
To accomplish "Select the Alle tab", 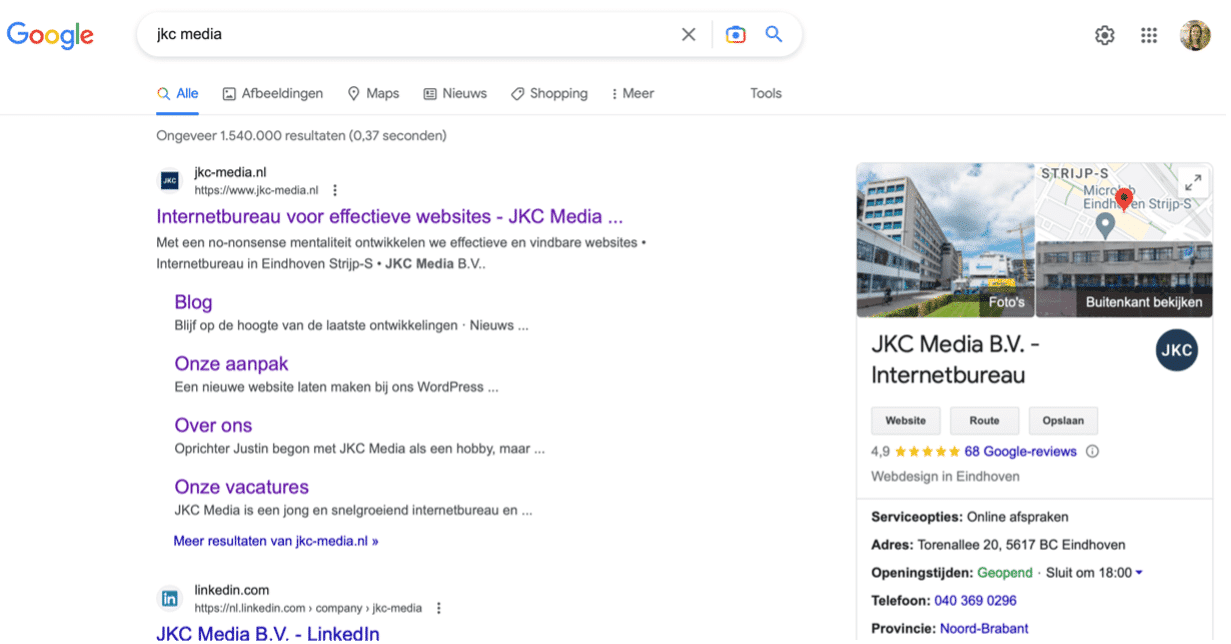I will coord(178,94).
